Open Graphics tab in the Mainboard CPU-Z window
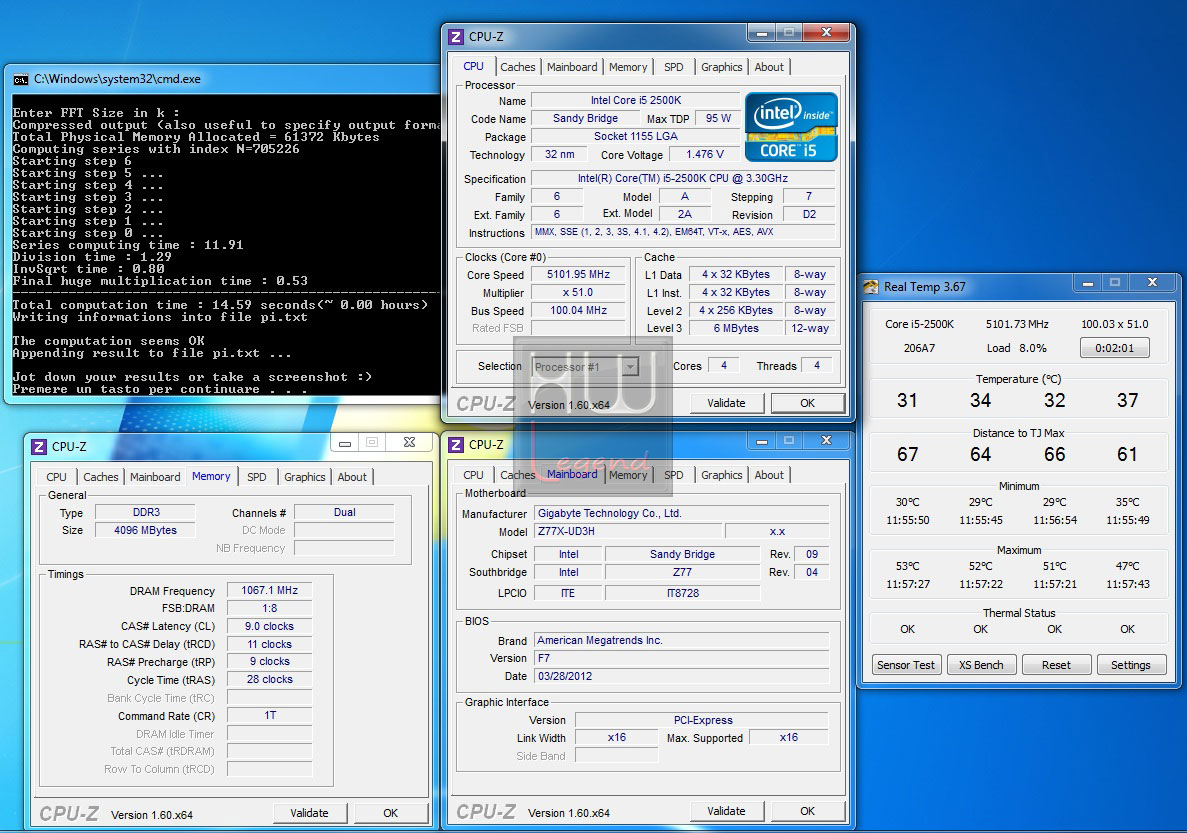Image resolution: width=1187 pixels, height=833 pixels. (x=721, y=475)
